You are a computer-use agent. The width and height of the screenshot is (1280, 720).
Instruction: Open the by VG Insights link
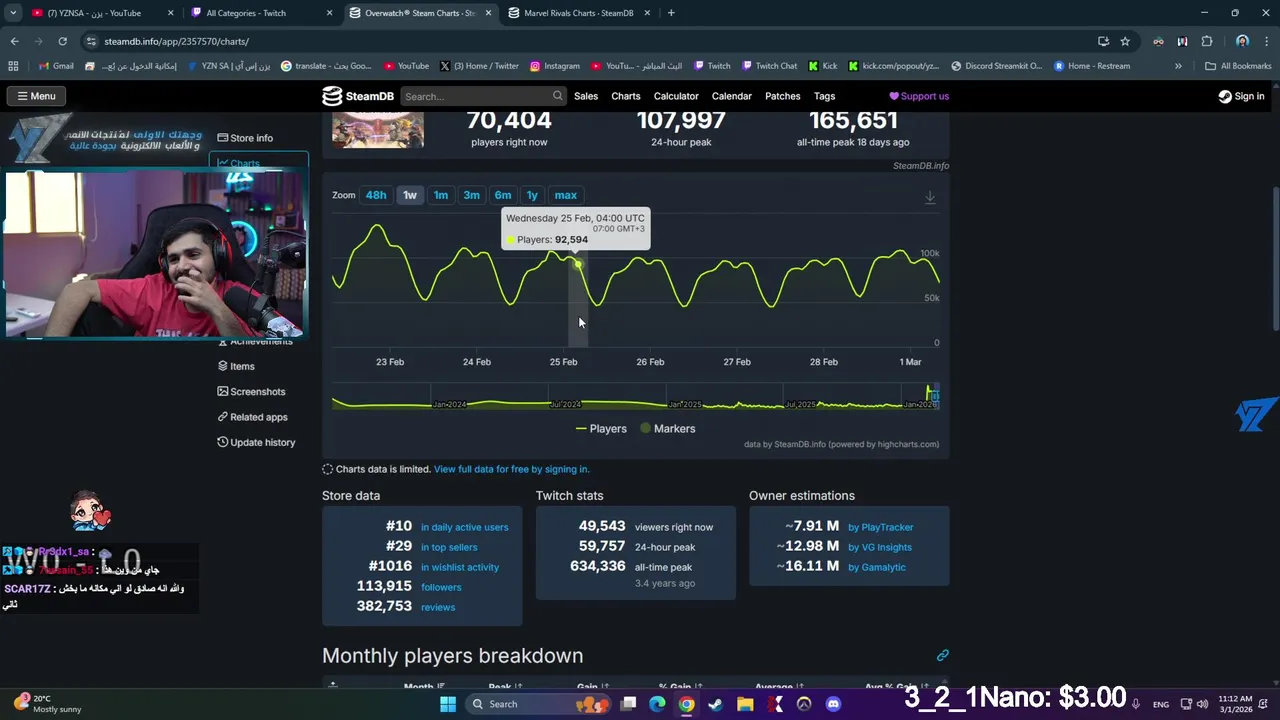pyautogui.click(x=880, y=547)
